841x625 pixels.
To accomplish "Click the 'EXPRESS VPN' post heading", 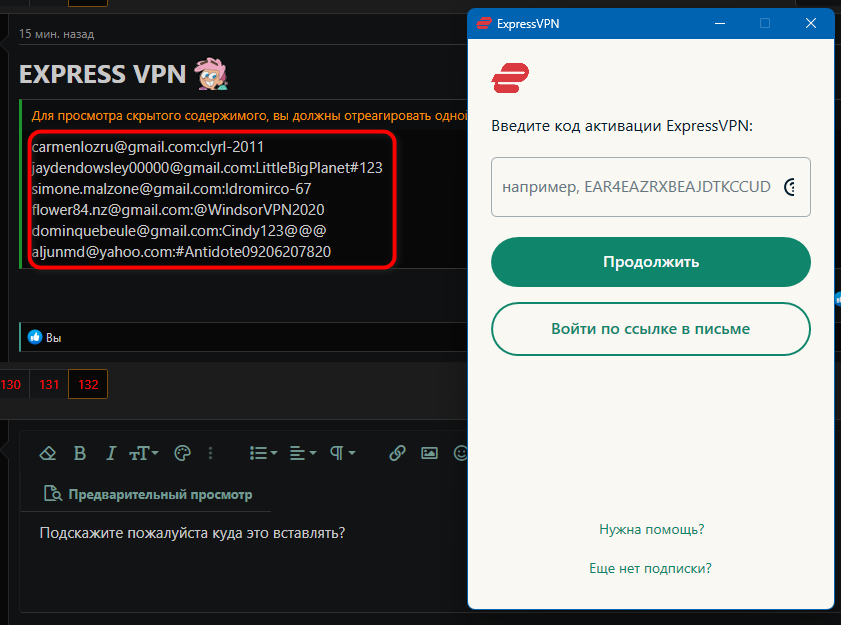I will point(102,74).
